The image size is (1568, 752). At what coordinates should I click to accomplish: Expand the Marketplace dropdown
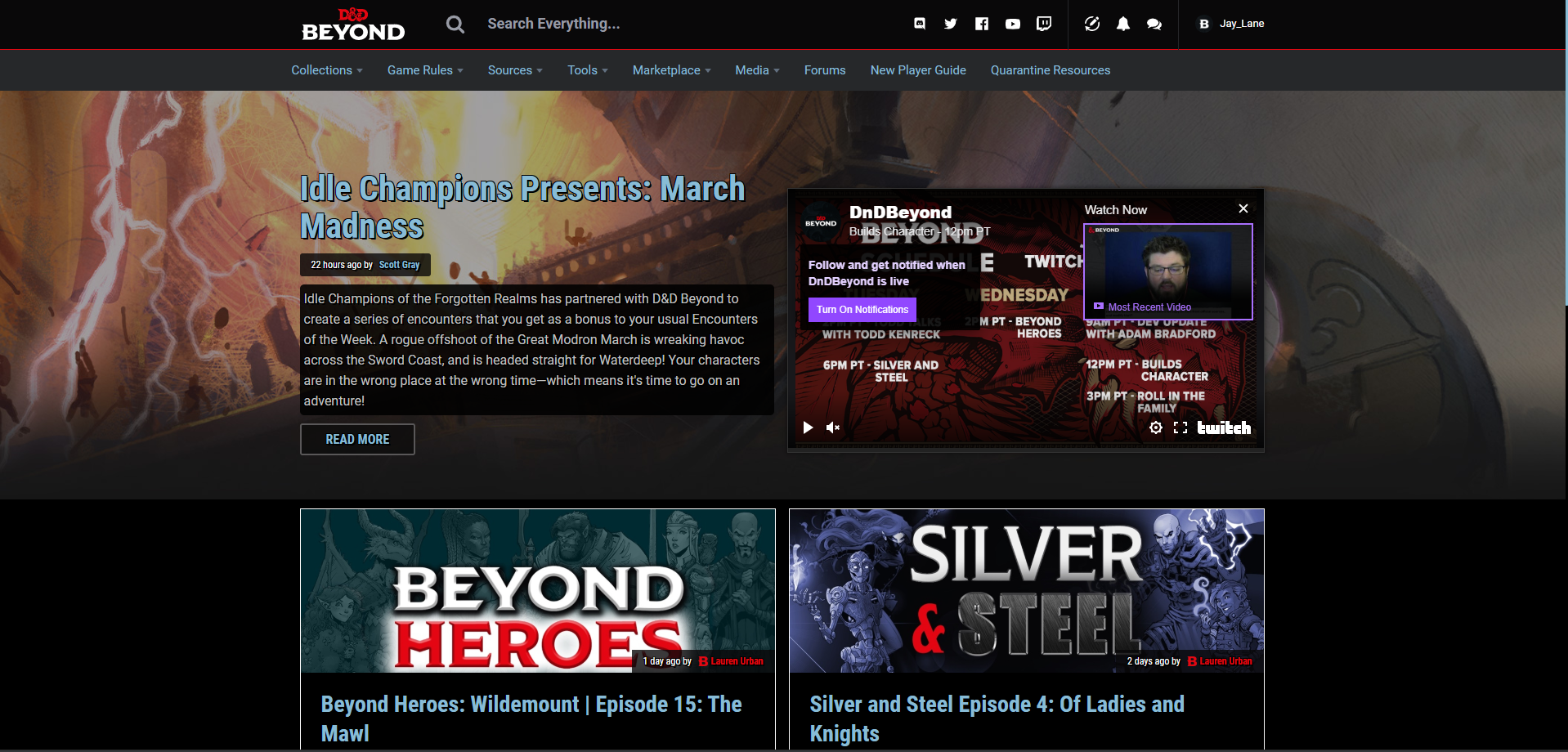click(671, 70)
